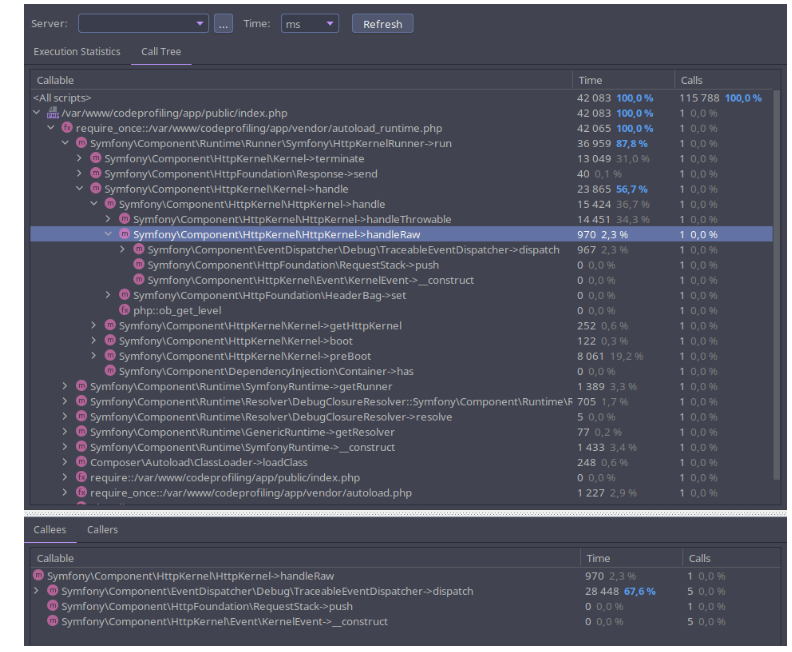
Task: Expand the Kernel->preBoot node
Action: (94, 356)
